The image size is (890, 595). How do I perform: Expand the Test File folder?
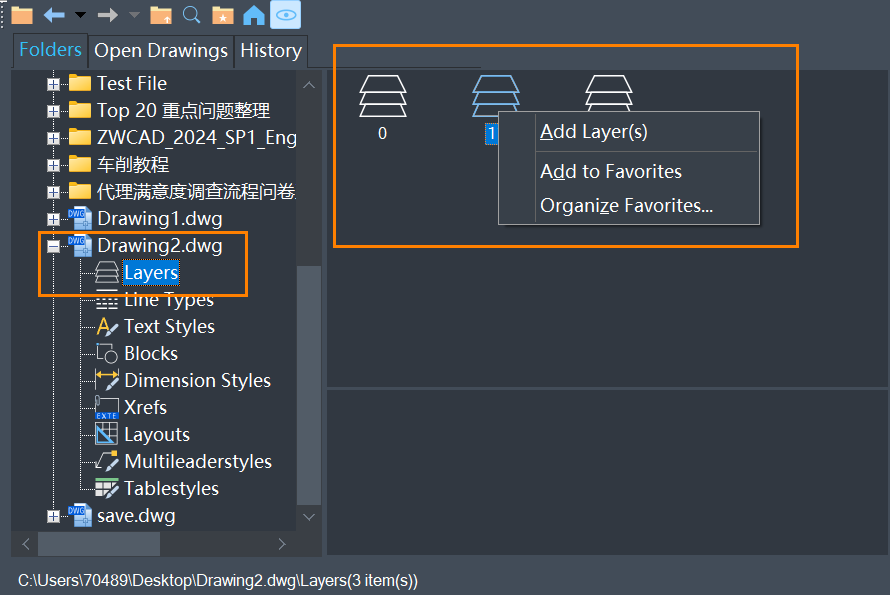point(53,85)
